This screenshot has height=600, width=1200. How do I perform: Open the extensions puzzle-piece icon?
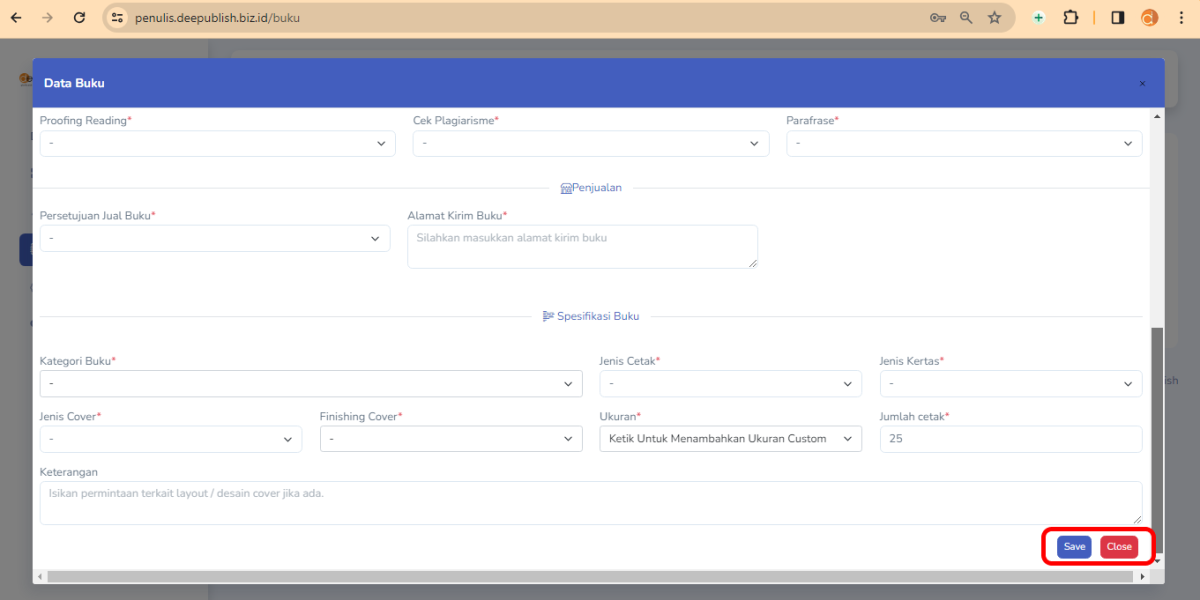[1070, 17]
